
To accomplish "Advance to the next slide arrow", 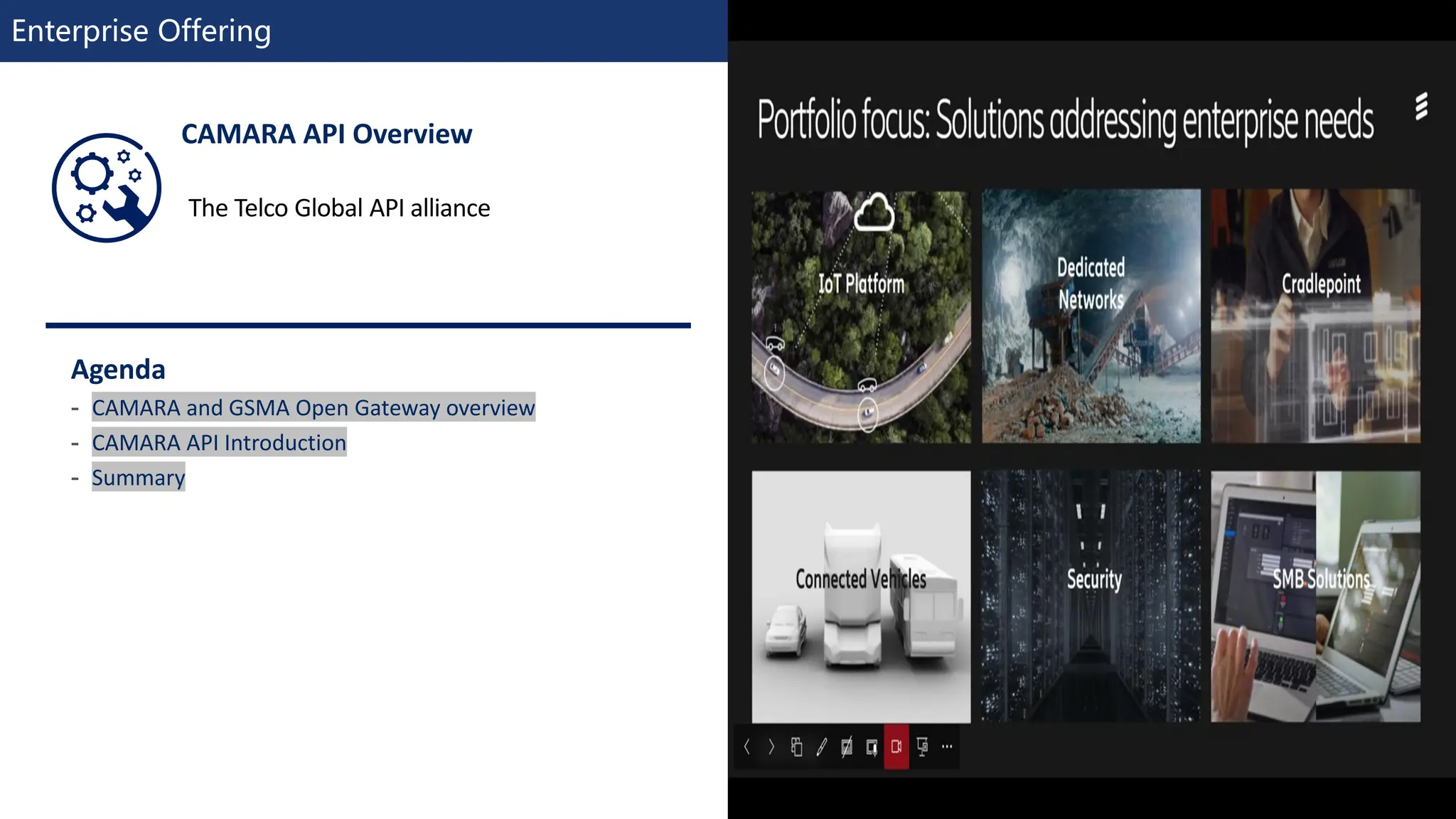I will pyautogui.click(x=771, y=746).
